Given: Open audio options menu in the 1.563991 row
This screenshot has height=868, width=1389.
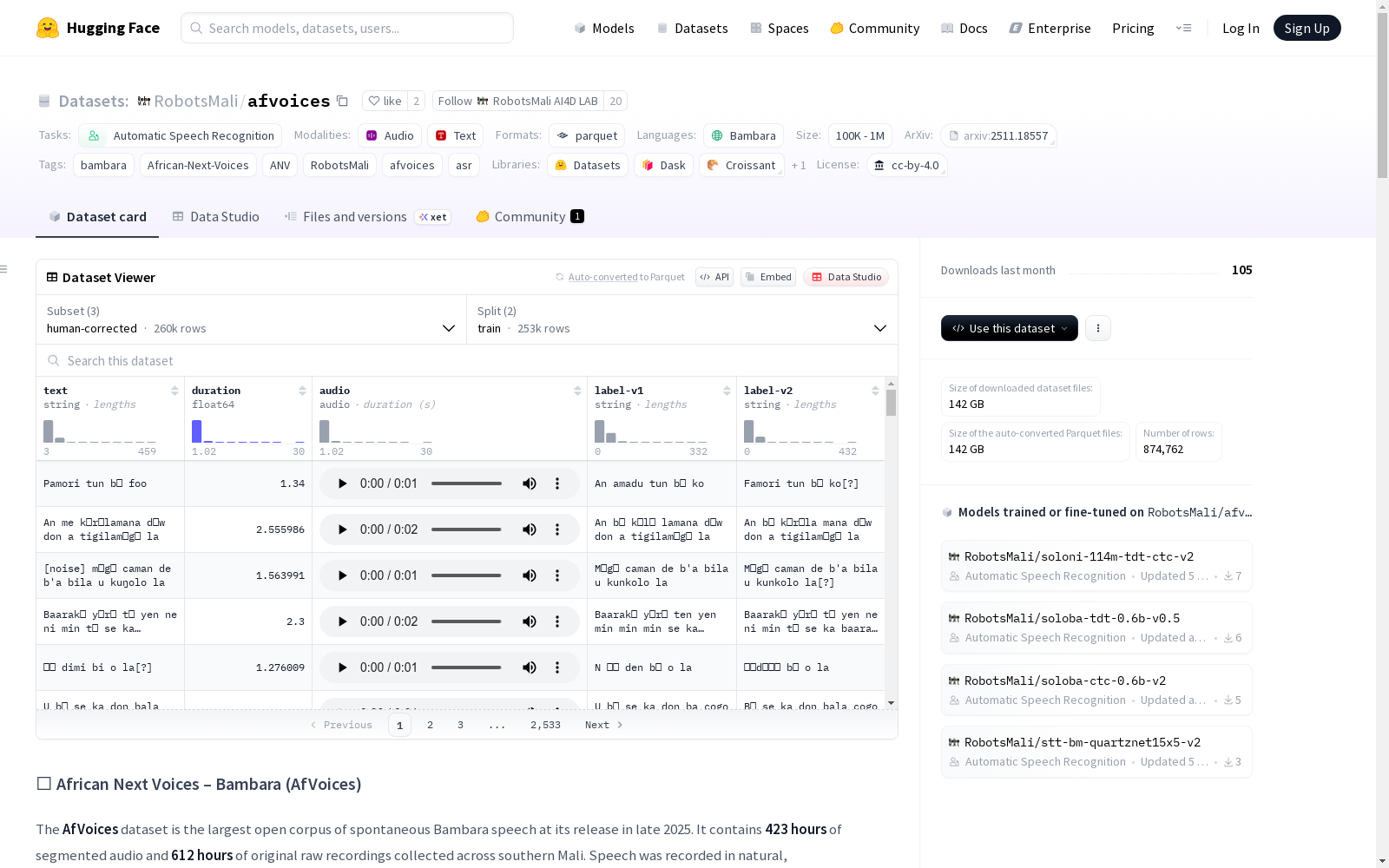Looking at the screenshot, I should point(557,575).
